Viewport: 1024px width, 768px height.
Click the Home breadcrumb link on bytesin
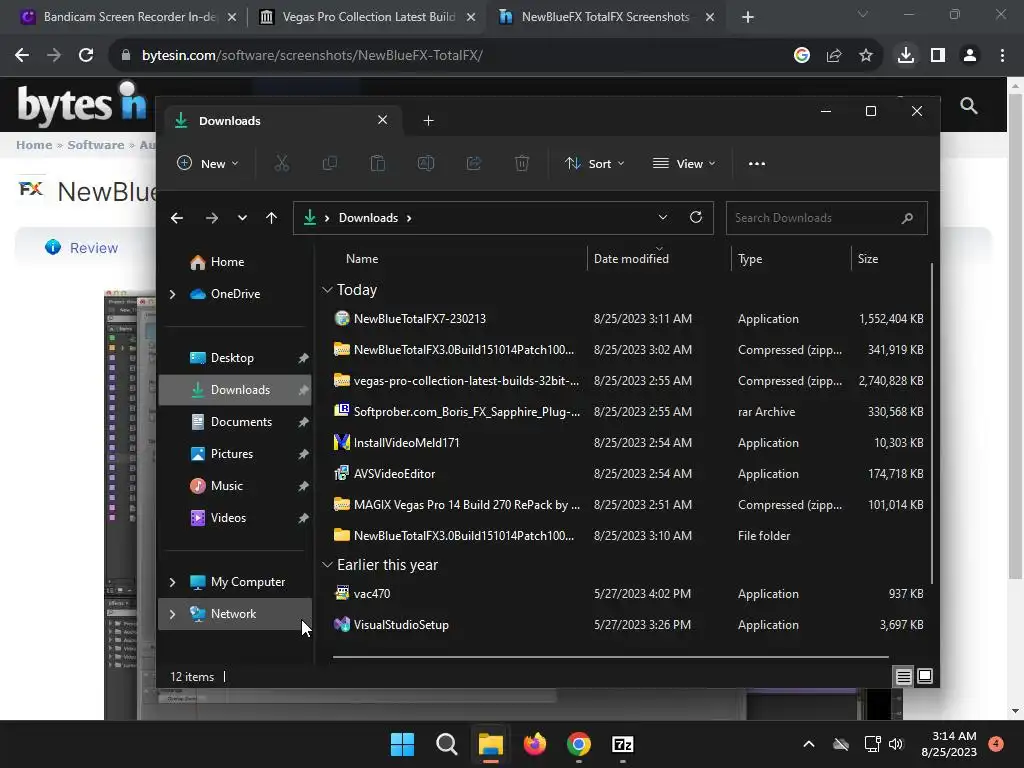[34, 145]
